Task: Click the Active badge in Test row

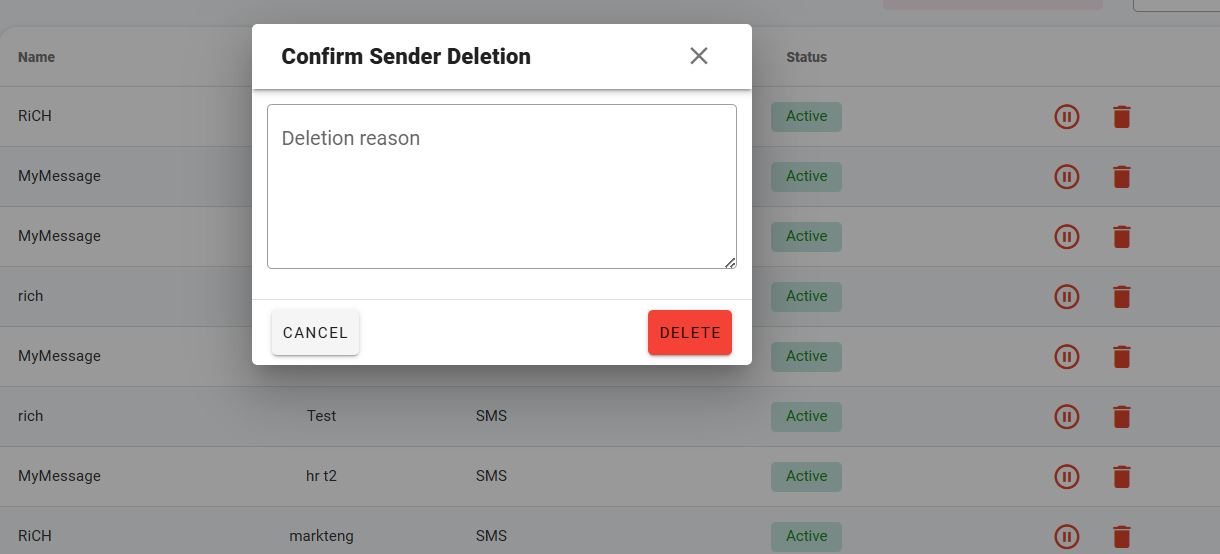Action: click(x=806, y=416)
